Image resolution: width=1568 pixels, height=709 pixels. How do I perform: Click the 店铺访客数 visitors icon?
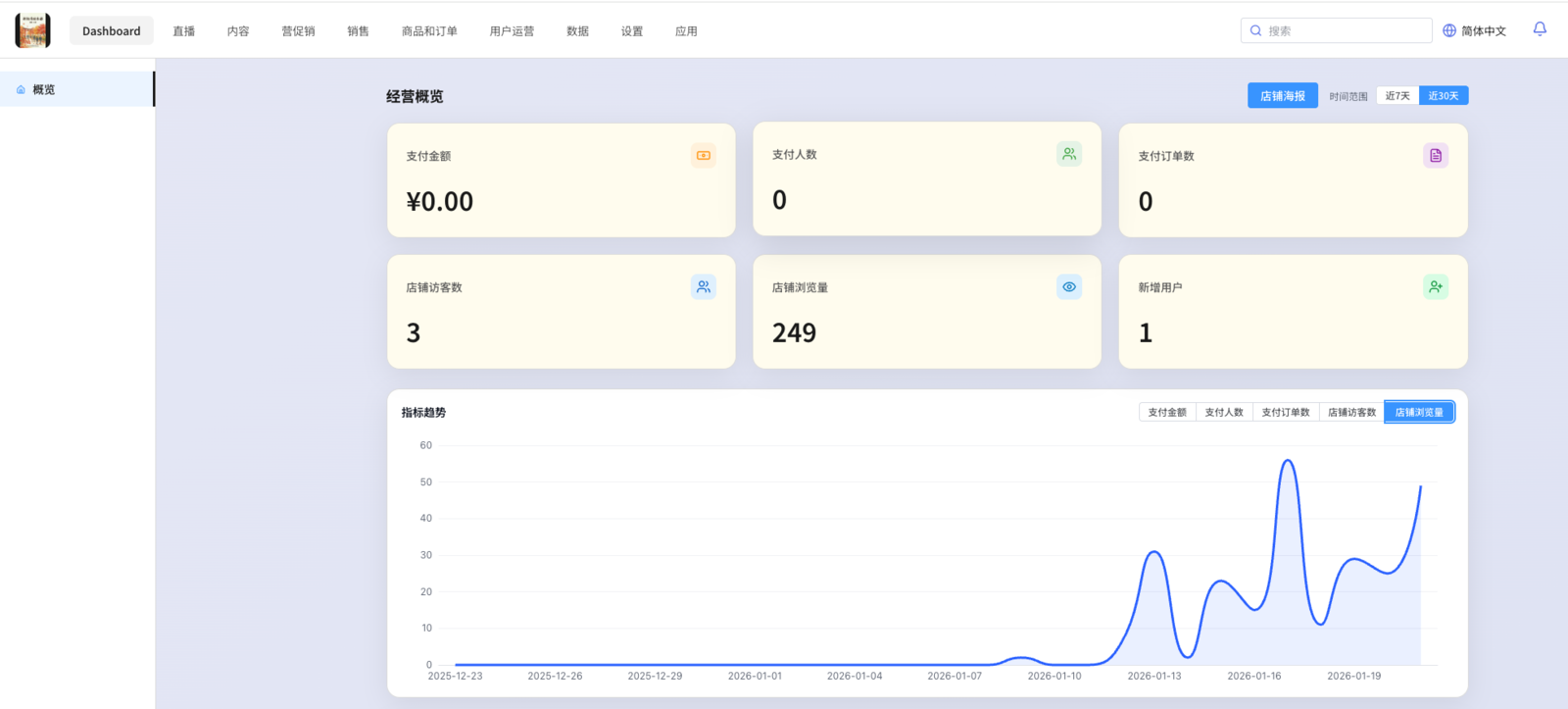704,287
